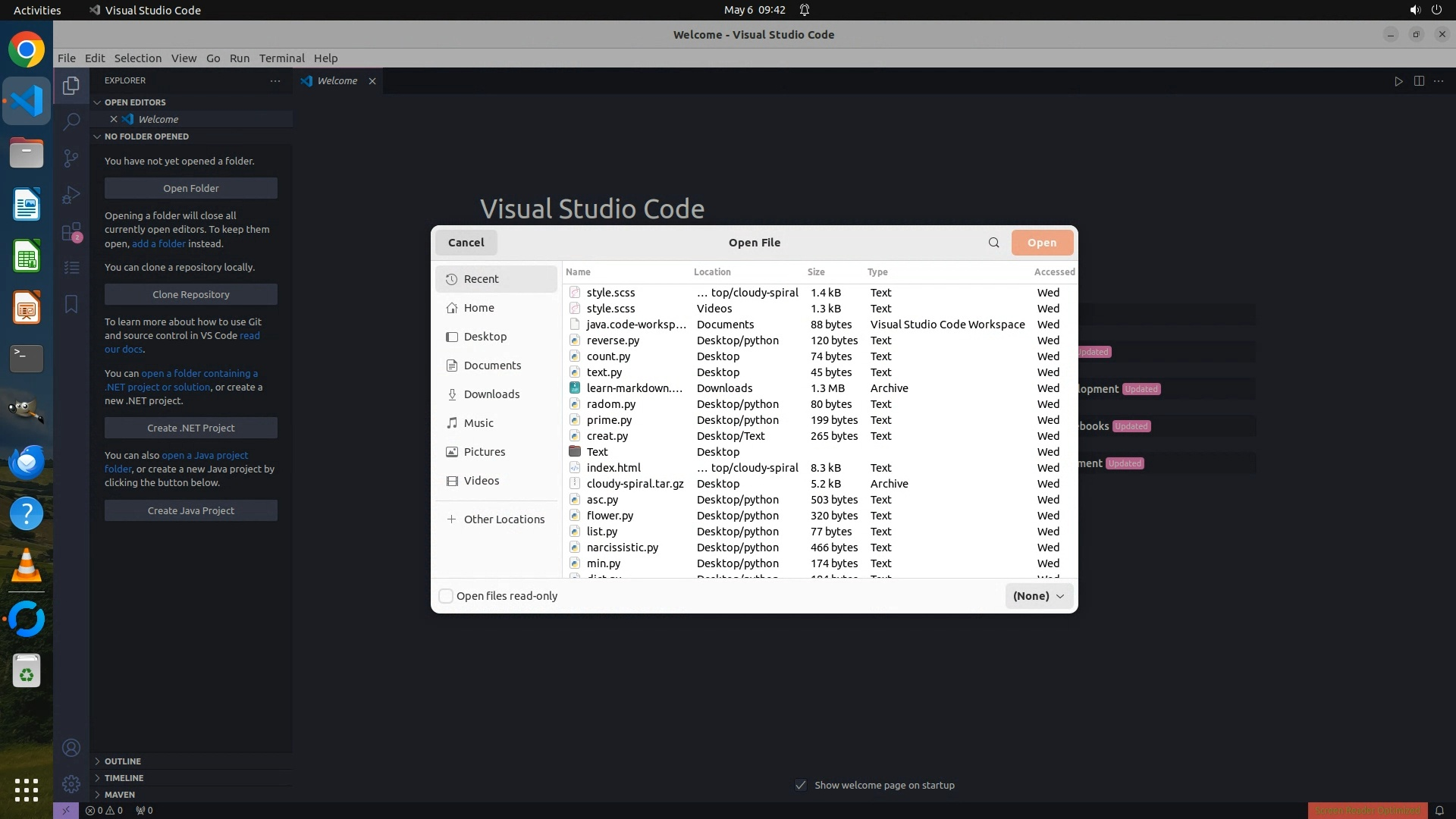Screen dimensions: 1456x819
Task: Toggle Show welcome page on startup
Action: click(x=801, y=785)
